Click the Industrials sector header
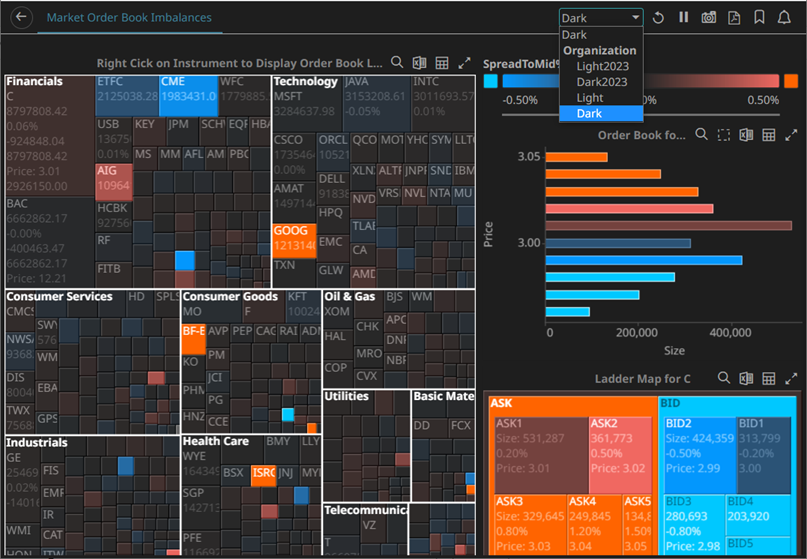807x559 pixels. [37, 443]
